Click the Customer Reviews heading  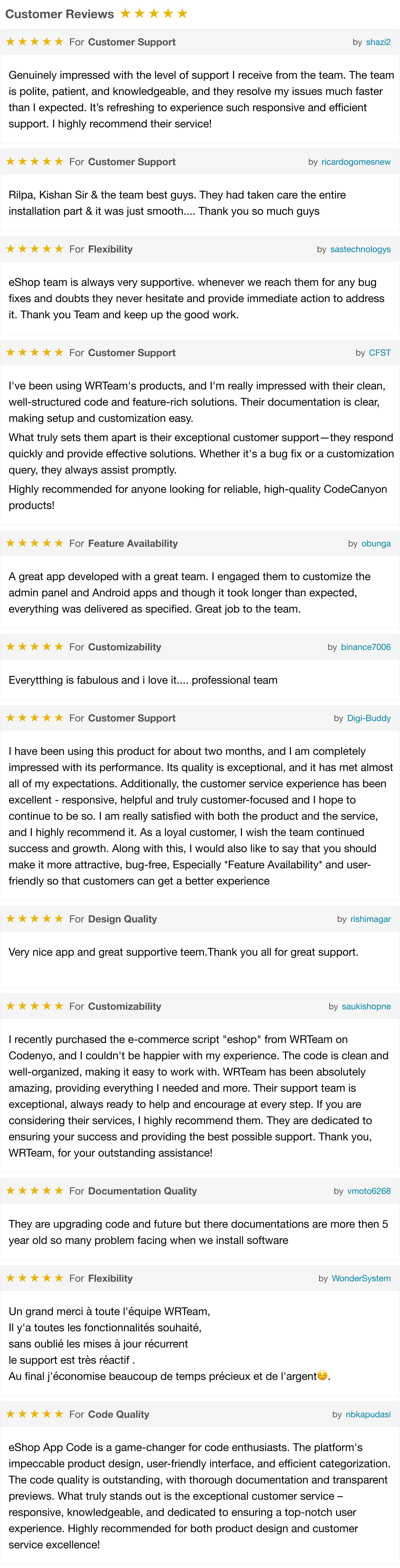59,13
